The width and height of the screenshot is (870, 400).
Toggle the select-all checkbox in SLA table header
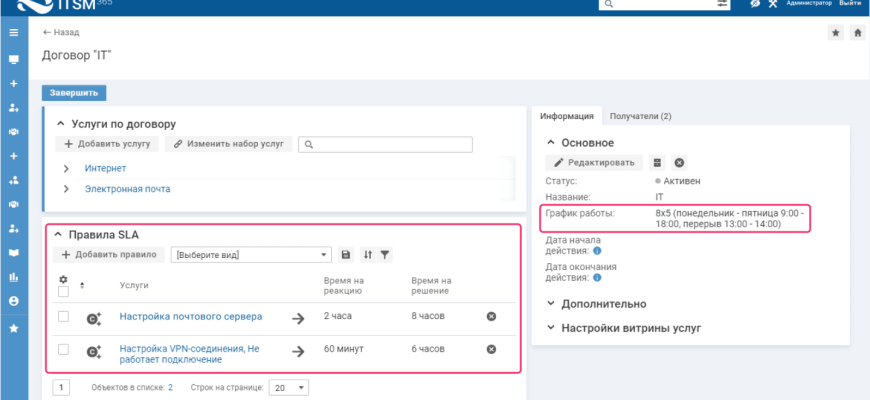[x=63, y=292]
